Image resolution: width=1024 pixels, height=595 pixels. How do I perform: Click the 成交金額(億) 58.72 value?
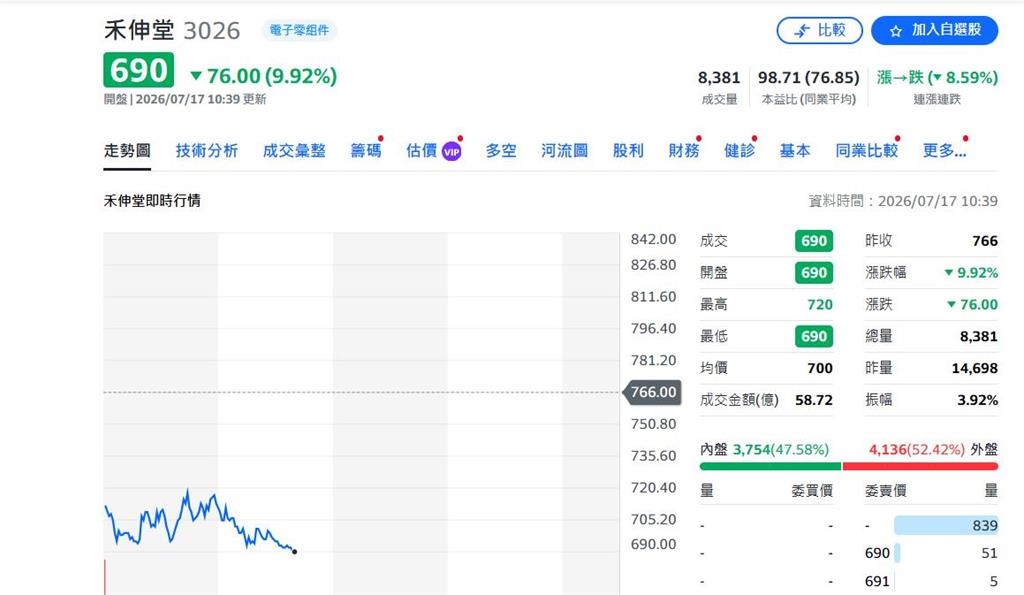pos(814,400)
